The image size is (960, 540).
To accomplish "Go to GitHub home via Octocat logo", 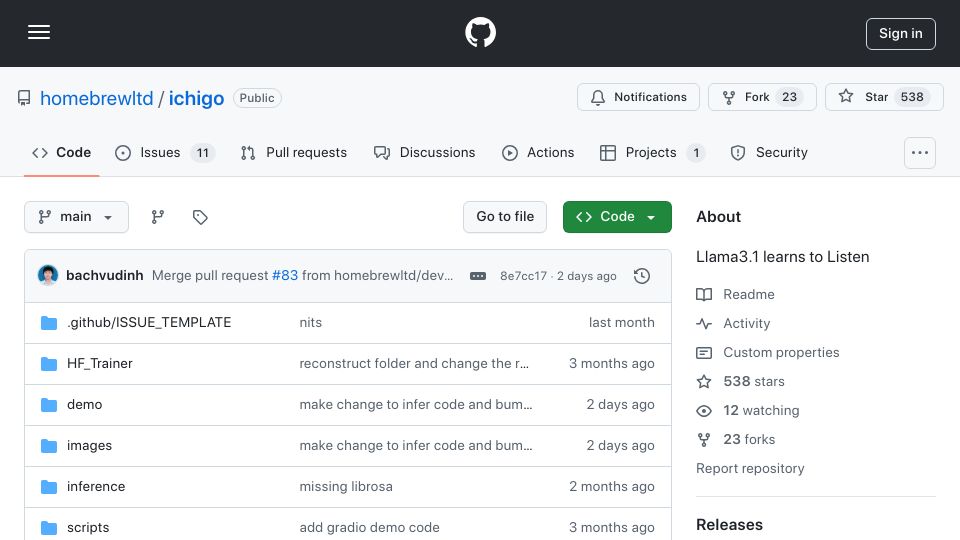I will point(480,32).
